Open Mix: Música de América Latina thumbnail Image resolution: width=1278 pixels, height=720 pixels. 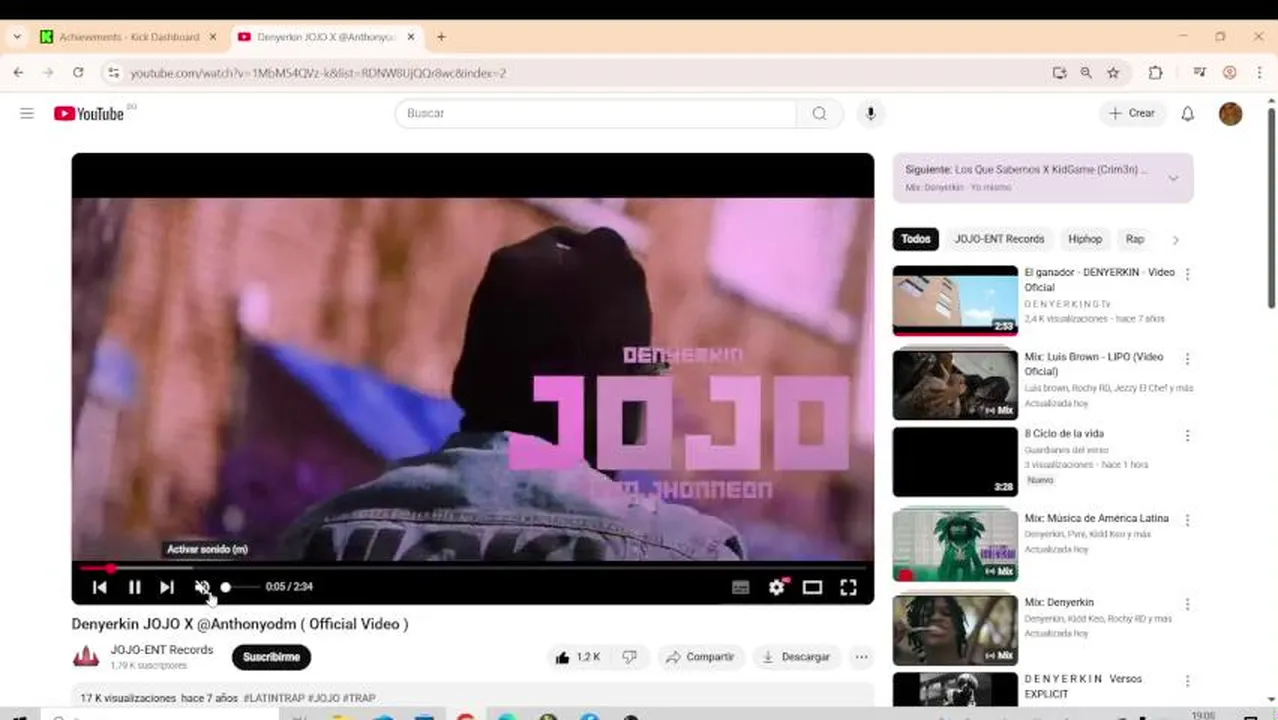955,545
